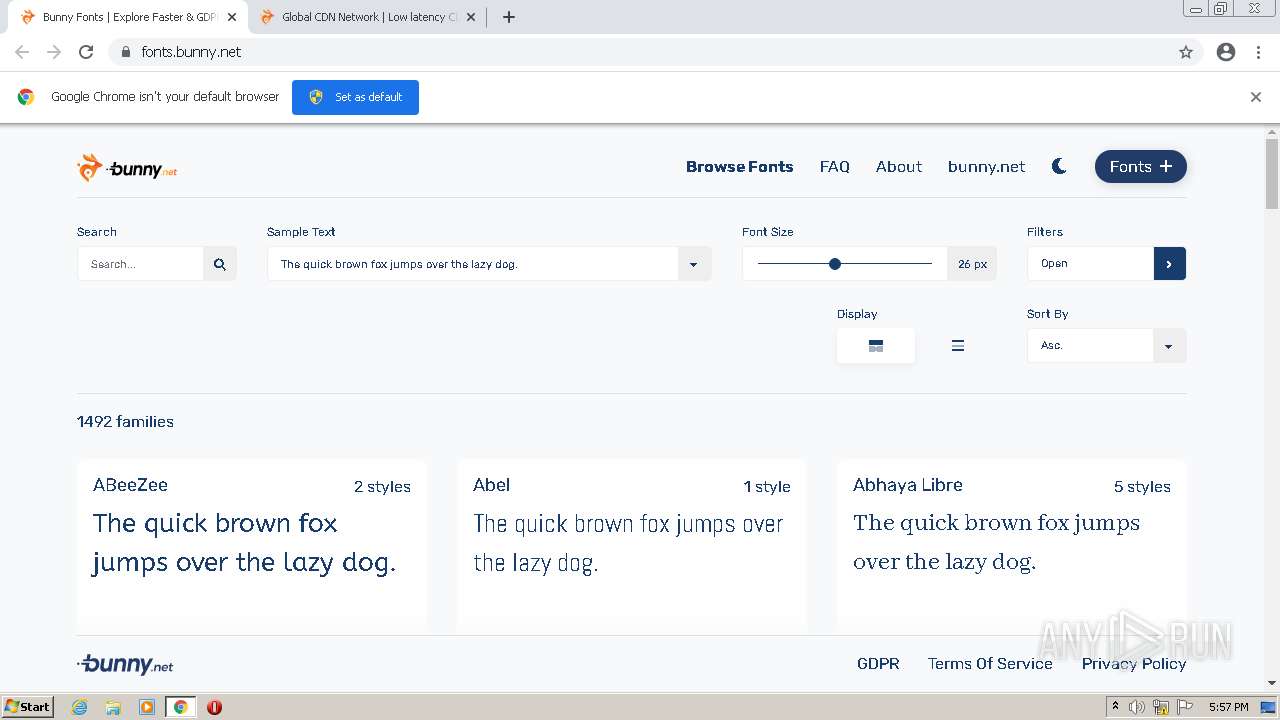The height and width of the screenshot is (720, 1280).
Task: Open Privacy Policy footer link
Action: point(1134,663)
